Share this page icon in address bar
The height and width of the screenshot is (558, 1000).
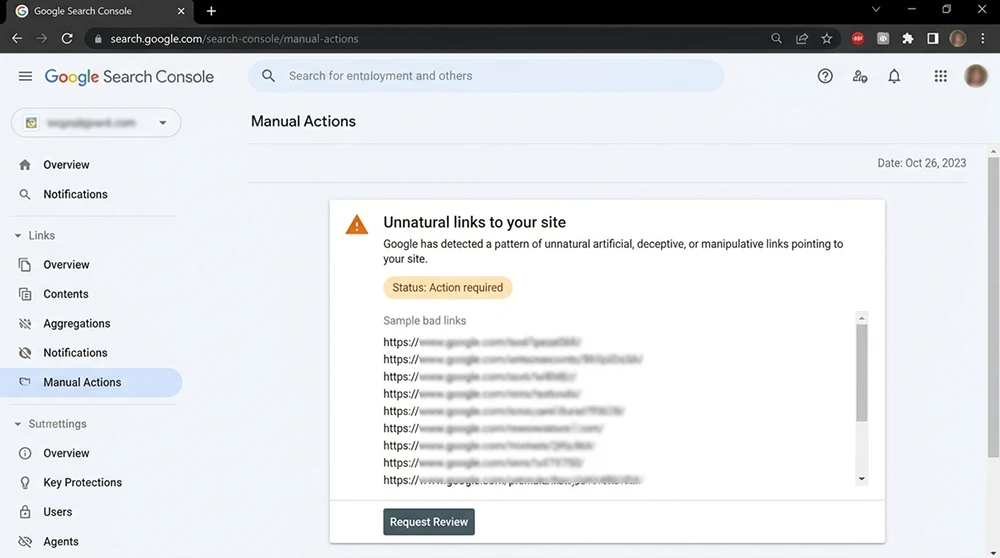[x=802, y=39]
